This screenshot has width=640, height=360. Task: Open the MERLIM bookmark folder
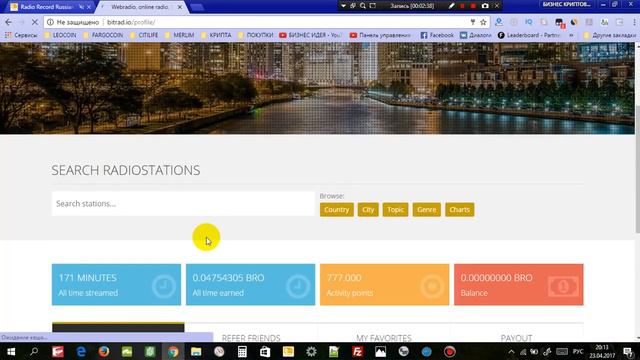(179, 35)
